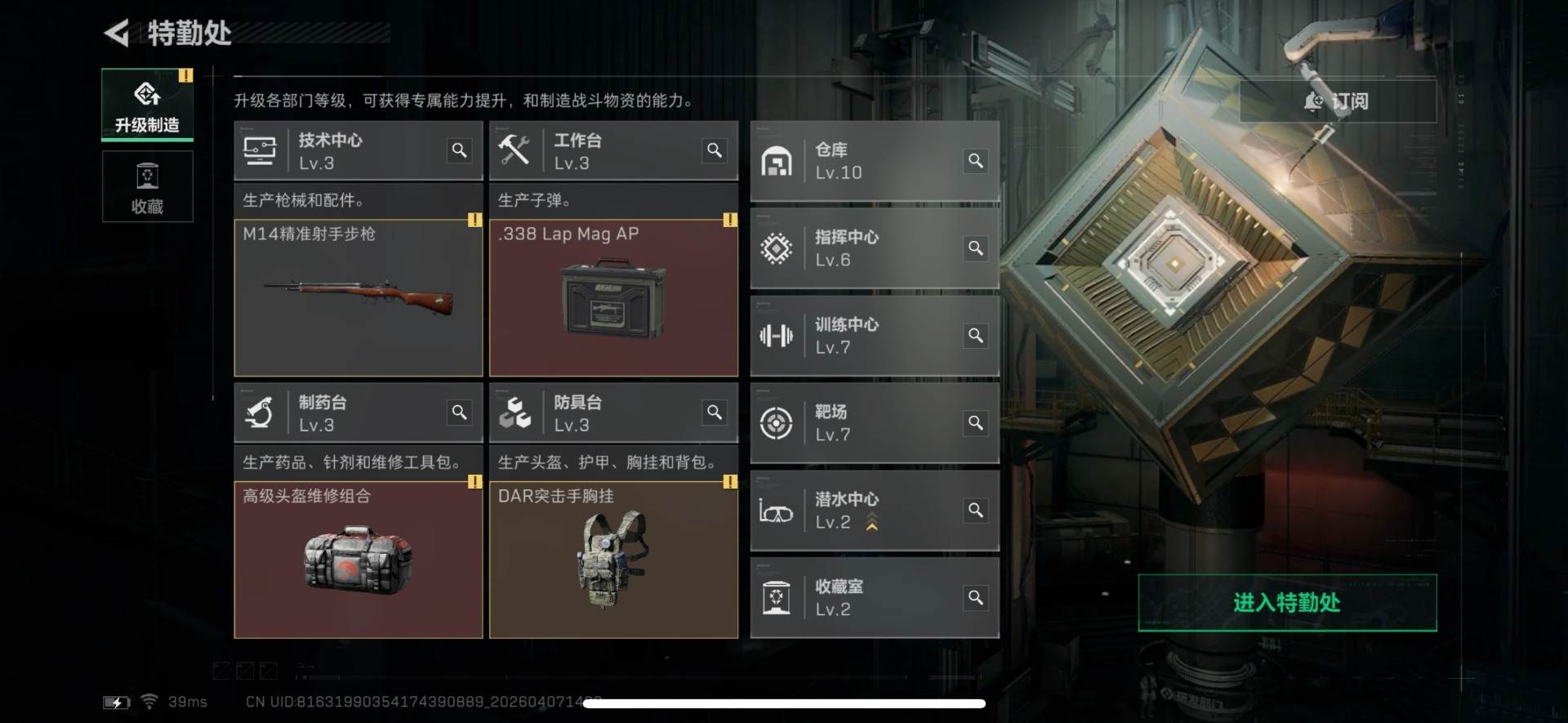Open magnifier details for 技术中心
The height and width of the screenshot is (723, 1568).
tap(460, 150)
